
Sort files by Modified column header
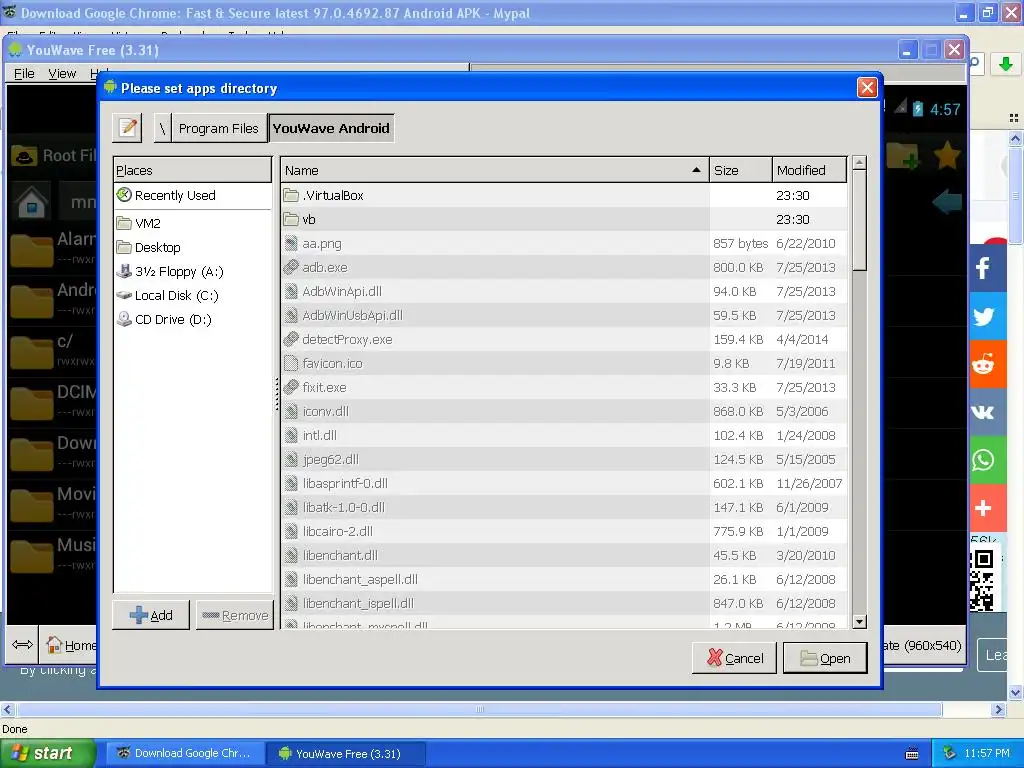(810, 170)
